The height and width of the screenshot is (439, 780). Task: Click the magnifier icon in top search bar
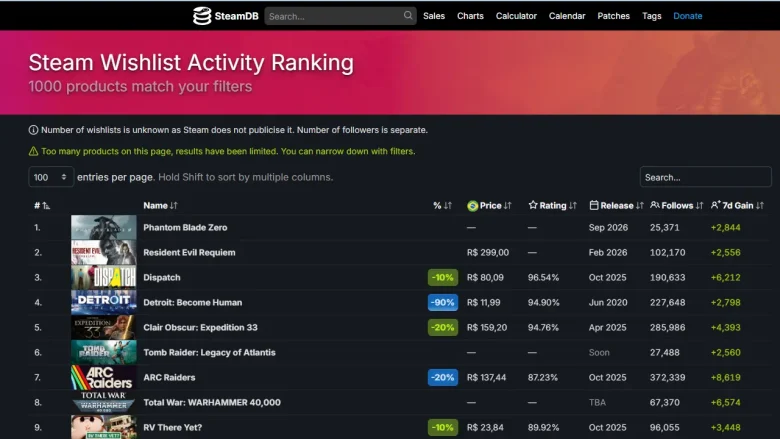pyautogui.click(x=408, y=15)
